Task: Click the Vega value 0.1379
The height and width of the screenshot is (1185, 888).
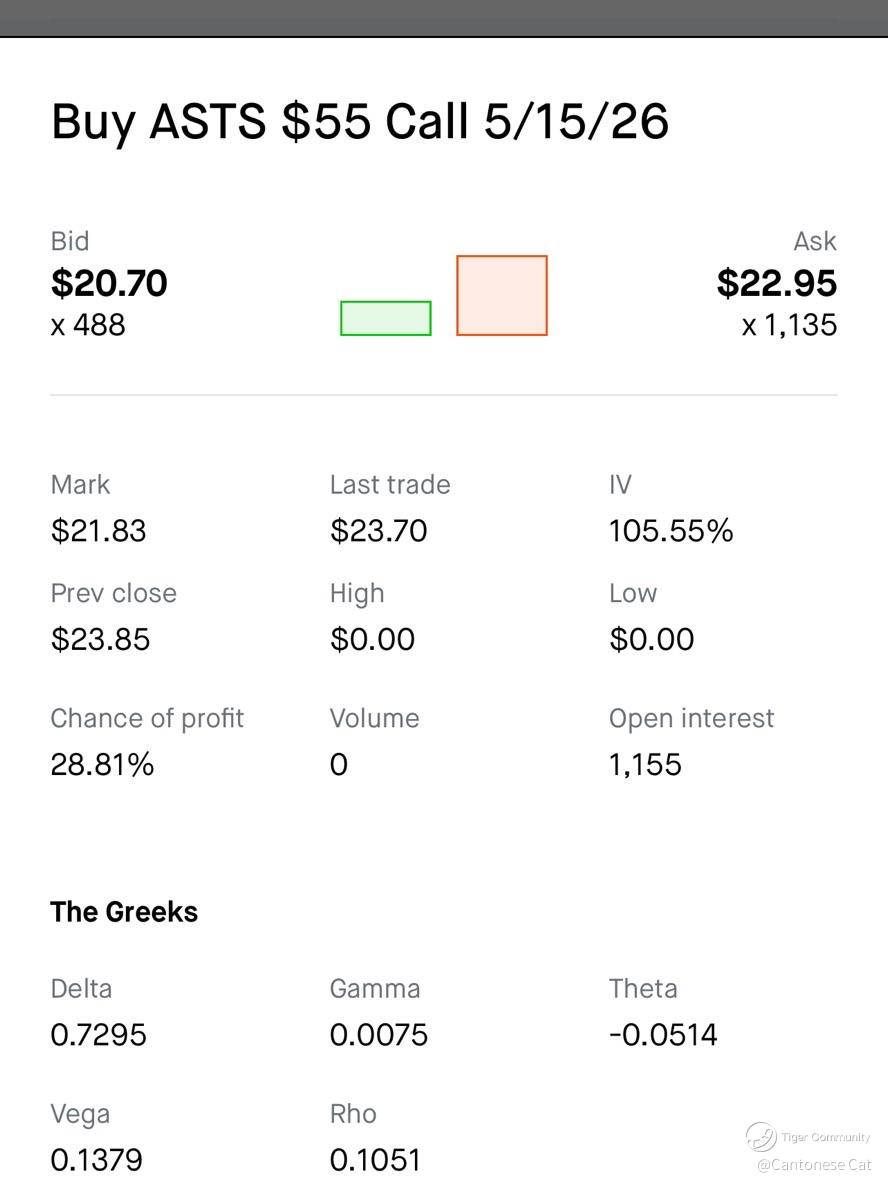Action: pos(96,1160)
